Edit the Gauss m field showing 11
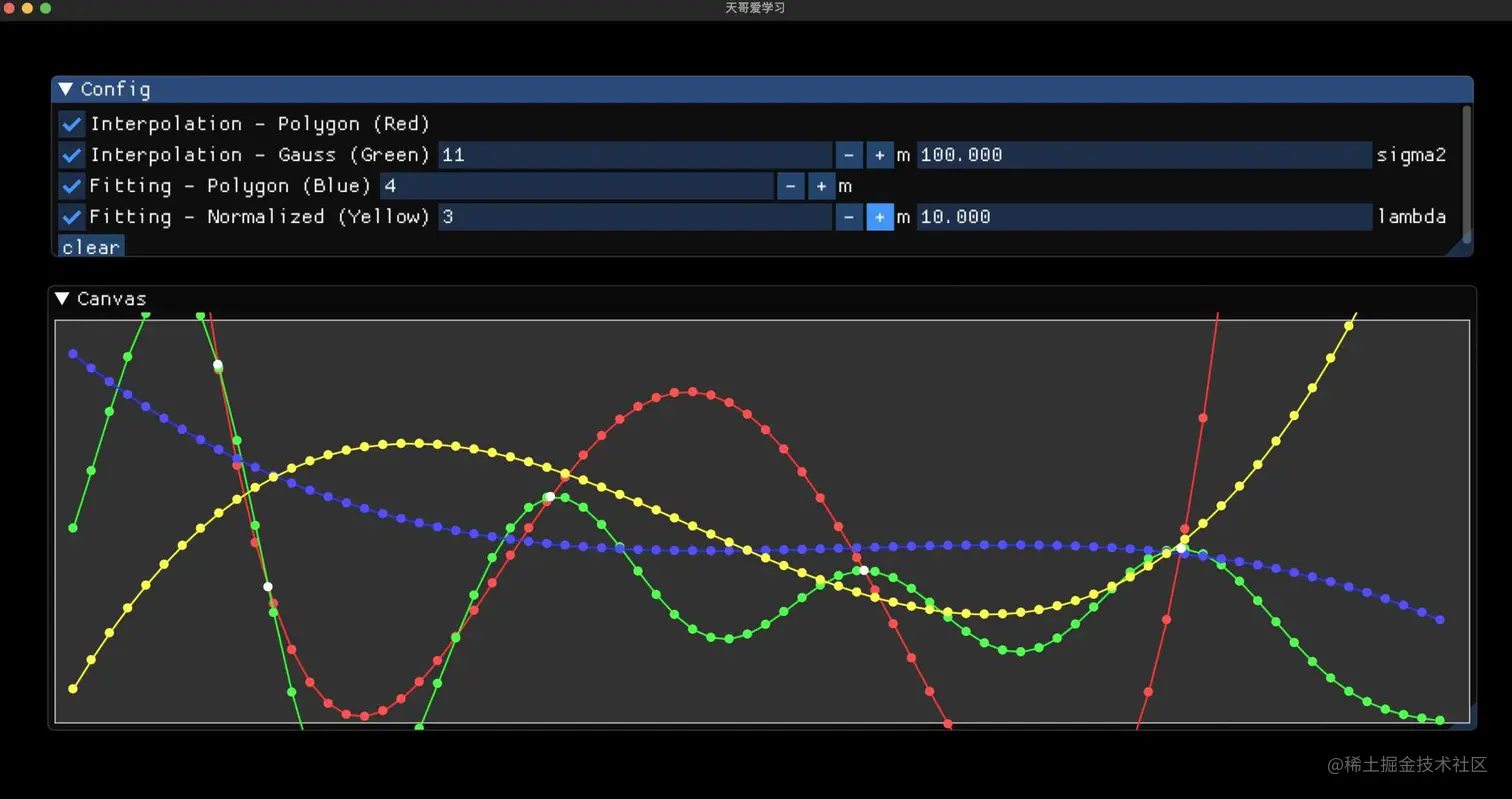This screenshot has height=799, width=1512. point(635,155)
